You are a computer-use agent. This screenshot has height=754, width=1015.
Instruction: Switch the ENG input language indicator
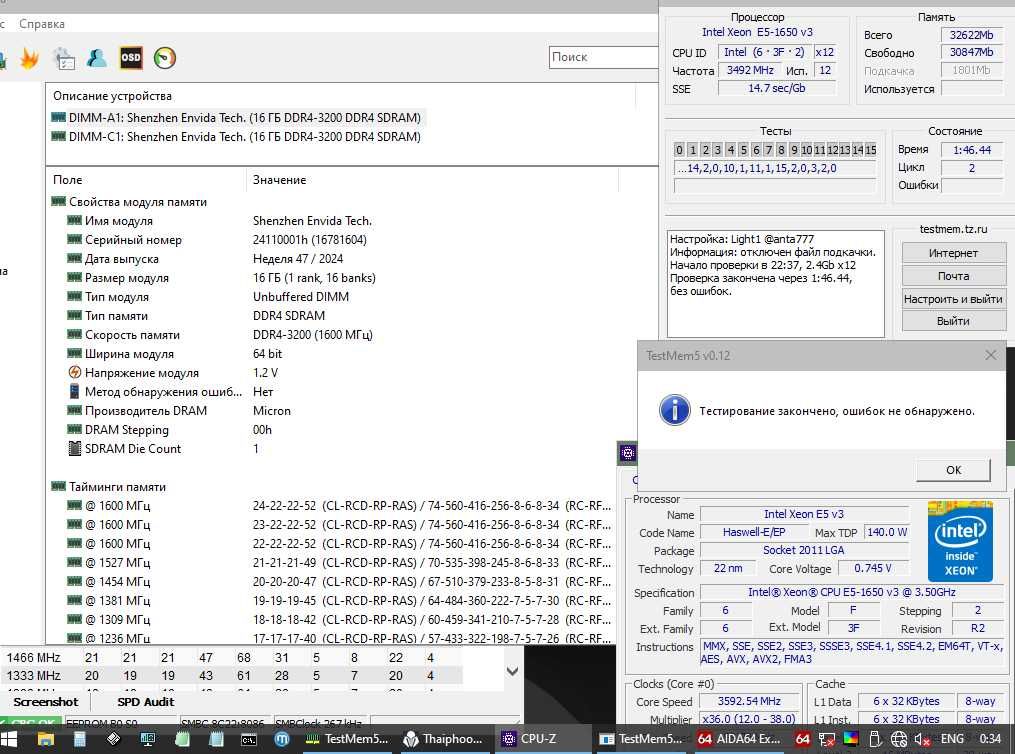pyautogui.click(x=952, y=739)
